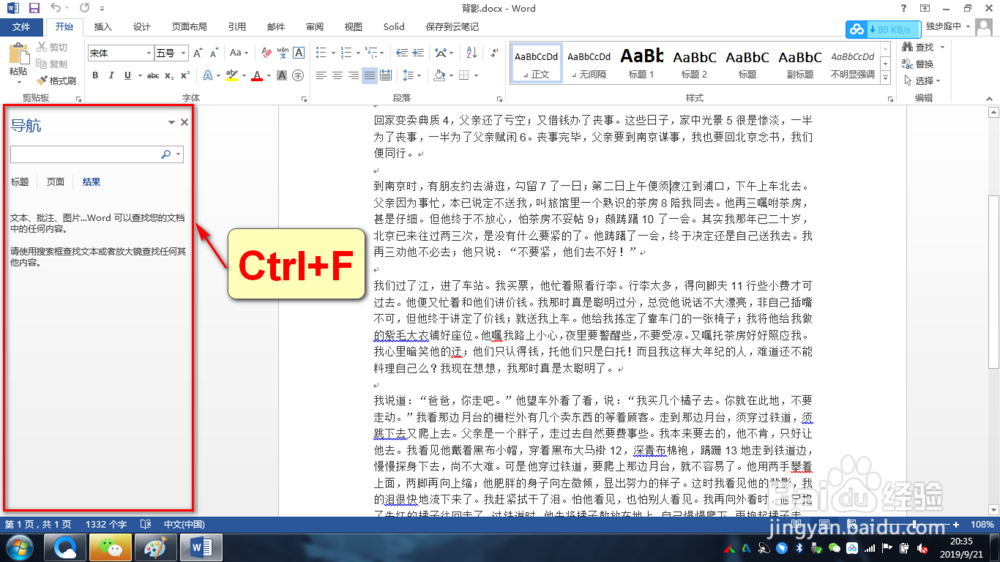The width and height of the screenshot is (1000, 562).
Task: Apply the 副标题 subtitle style
Action: pyautogui.click(x=800, y=63)
